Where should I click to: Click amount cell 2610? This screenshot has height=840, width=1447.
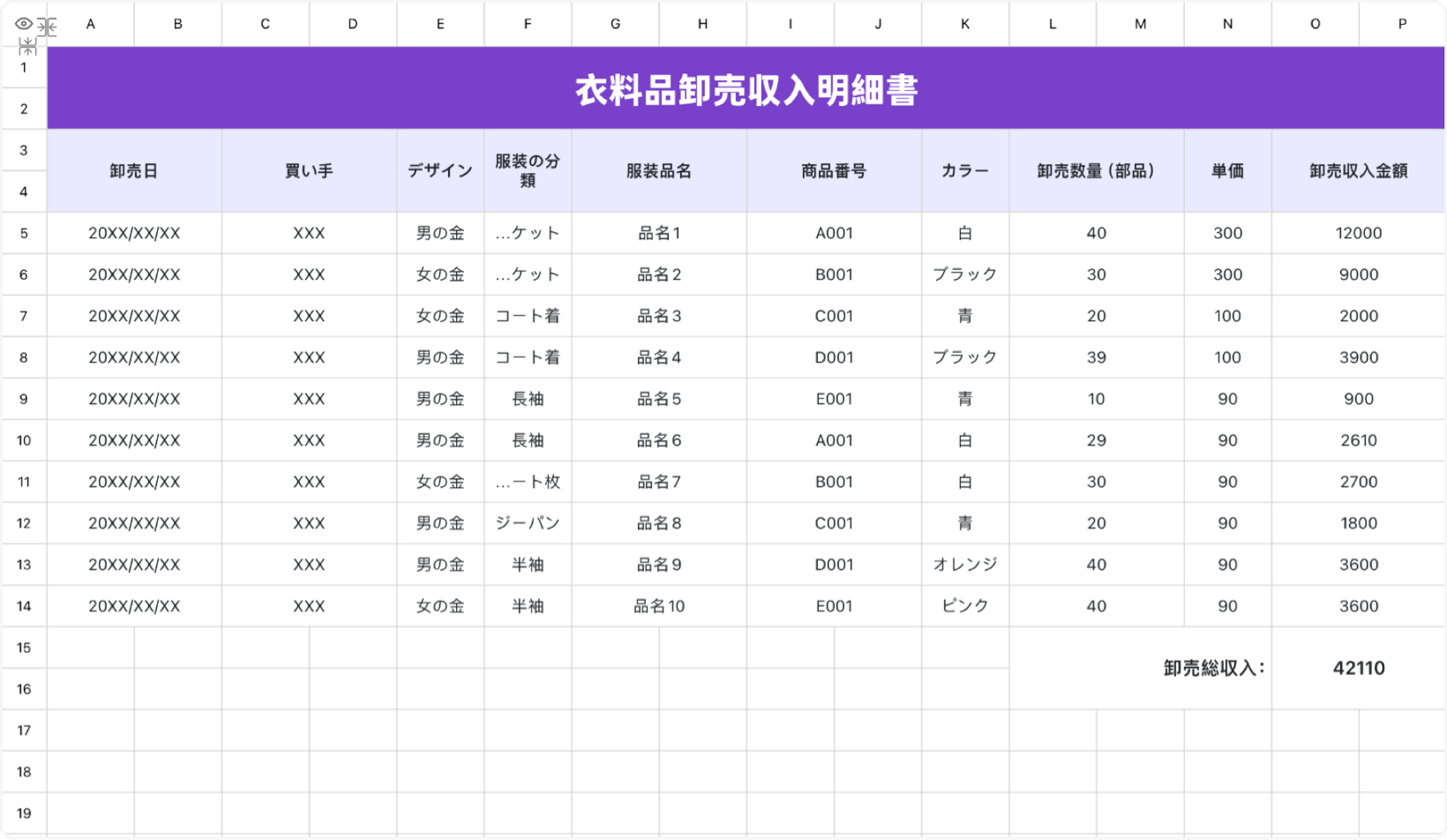click(1359, 440)
